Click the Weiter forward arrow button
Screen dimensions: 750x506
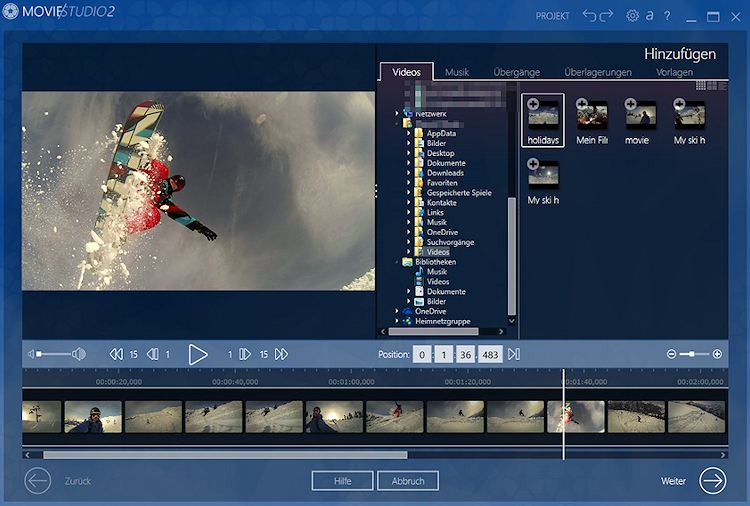(712, 481)
